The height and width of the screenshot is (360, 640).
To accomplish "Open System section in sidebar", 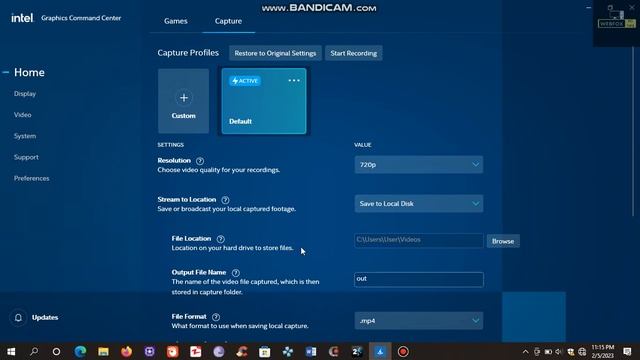I will tap(25, 136).
